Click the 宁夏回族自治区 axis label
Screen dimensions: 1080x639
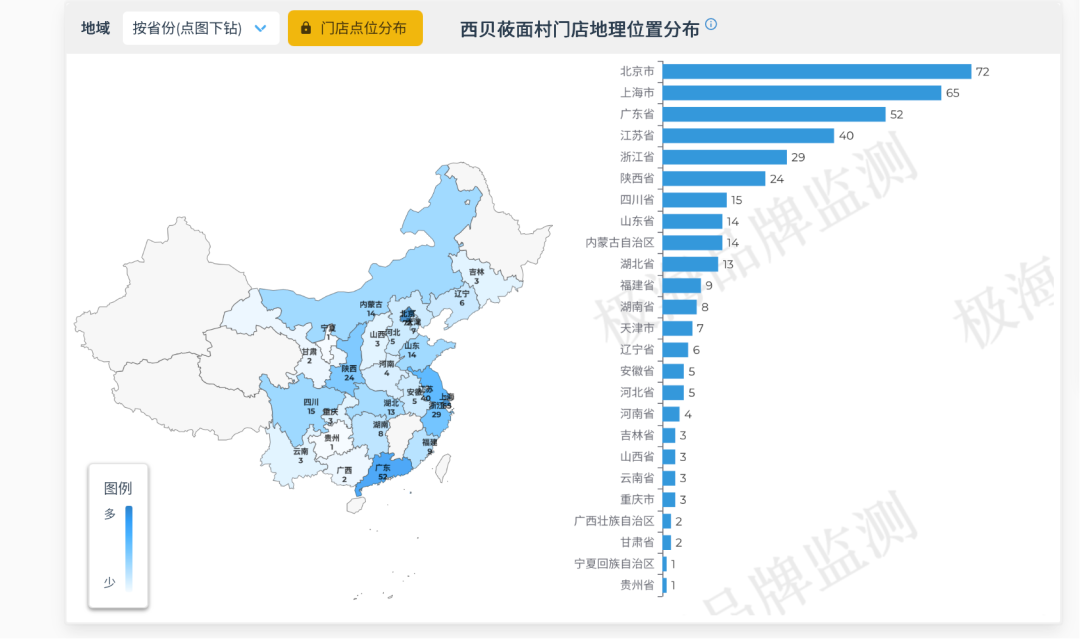coord(614,564)
